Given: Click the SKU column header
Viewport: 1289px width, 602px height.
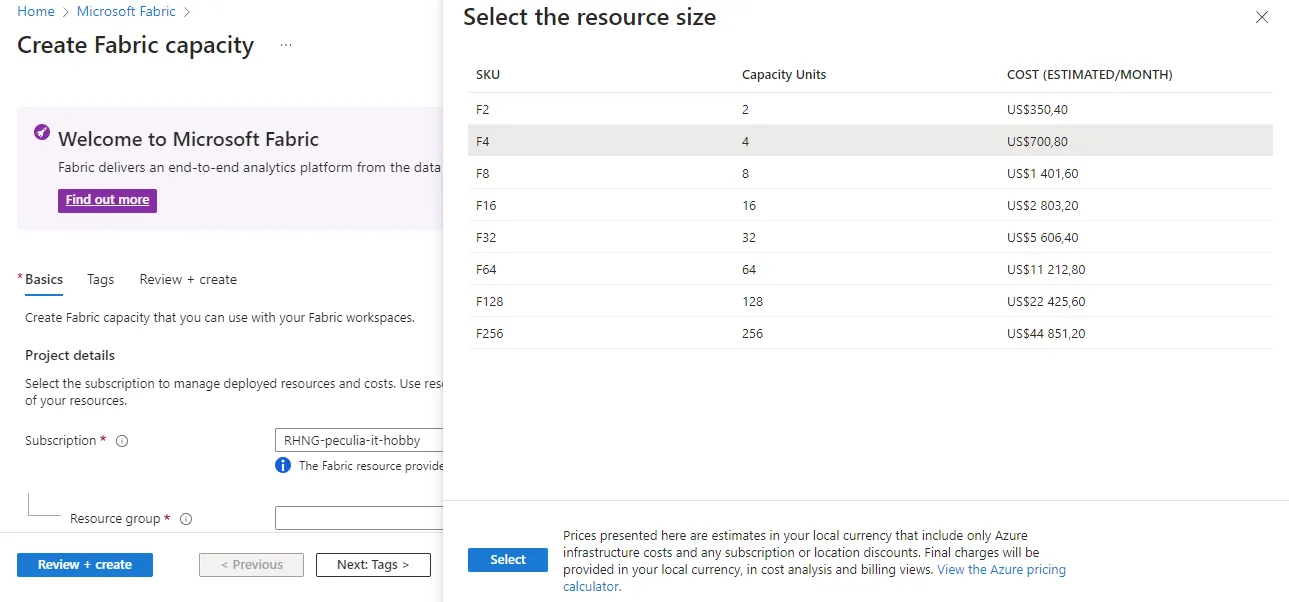Looking at the screenshot, I should pyautogui.click(x=488, y=75).
